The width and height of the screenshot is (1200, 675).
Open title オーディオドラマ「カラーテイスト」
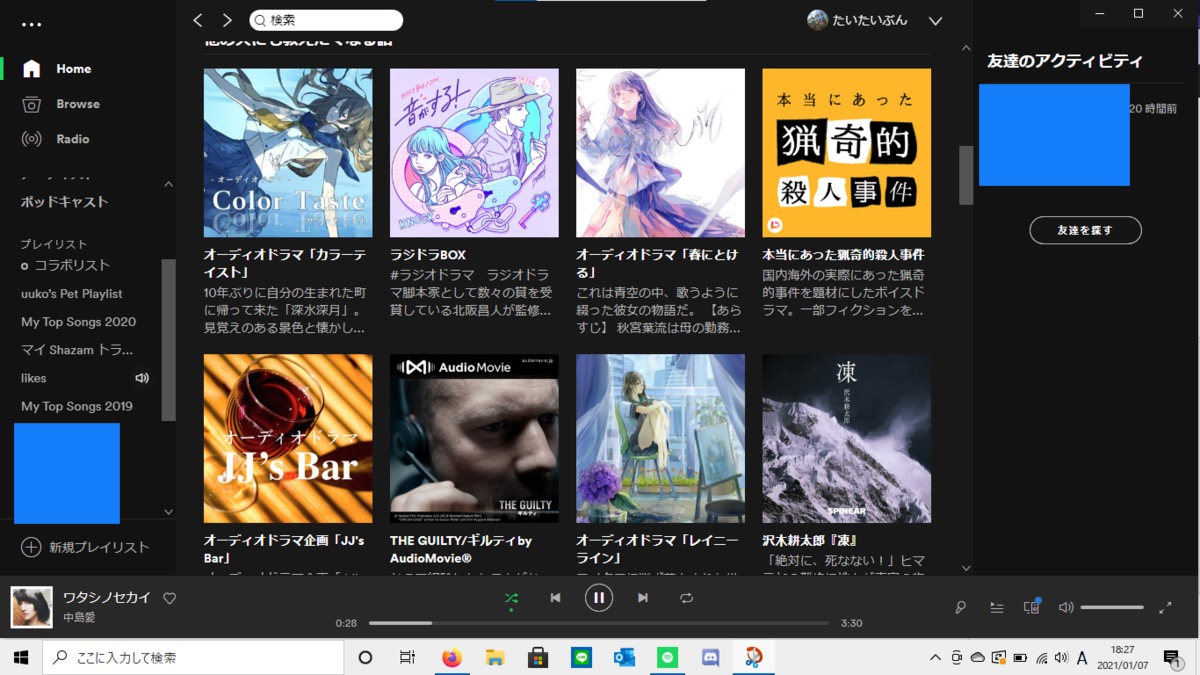click(284, 263)
